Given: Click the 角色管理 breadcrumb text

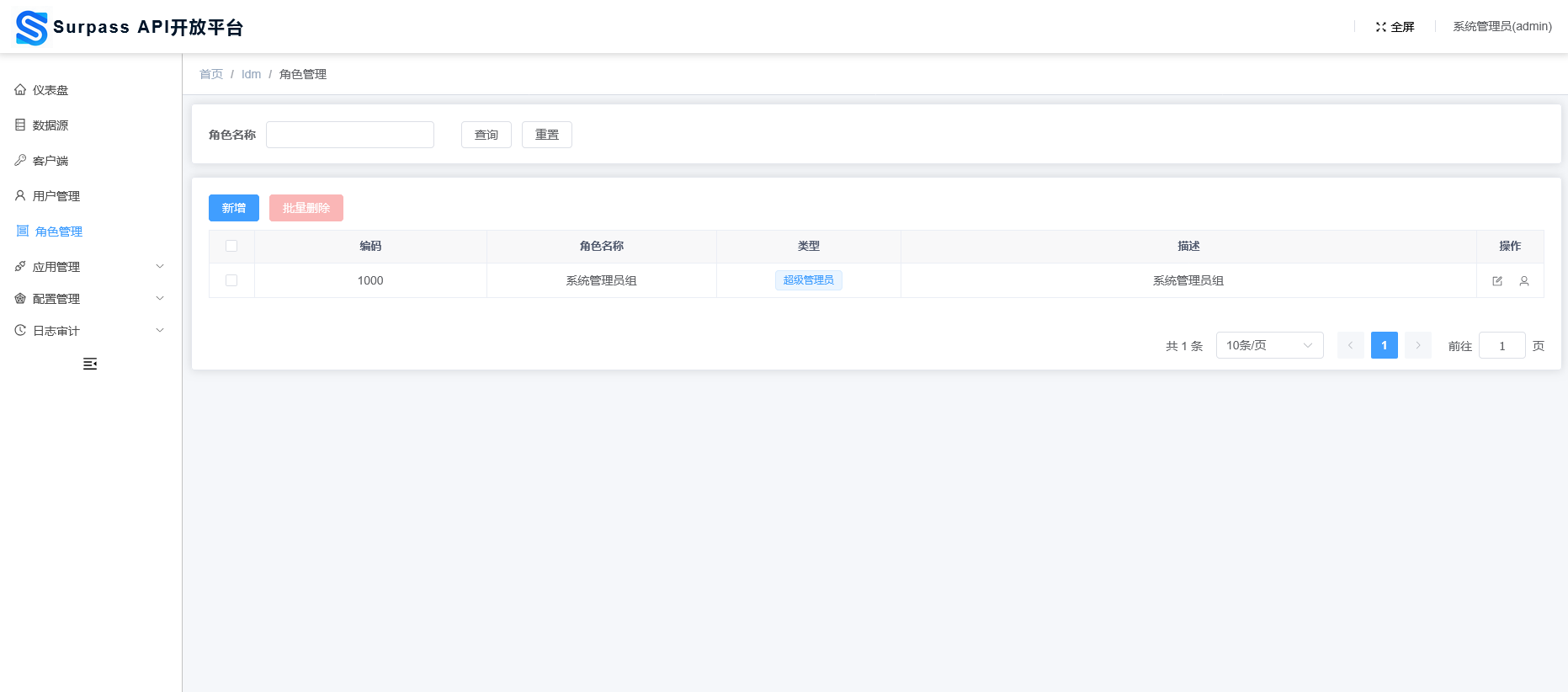Looking at the screenshot, I should click(303, 74).
